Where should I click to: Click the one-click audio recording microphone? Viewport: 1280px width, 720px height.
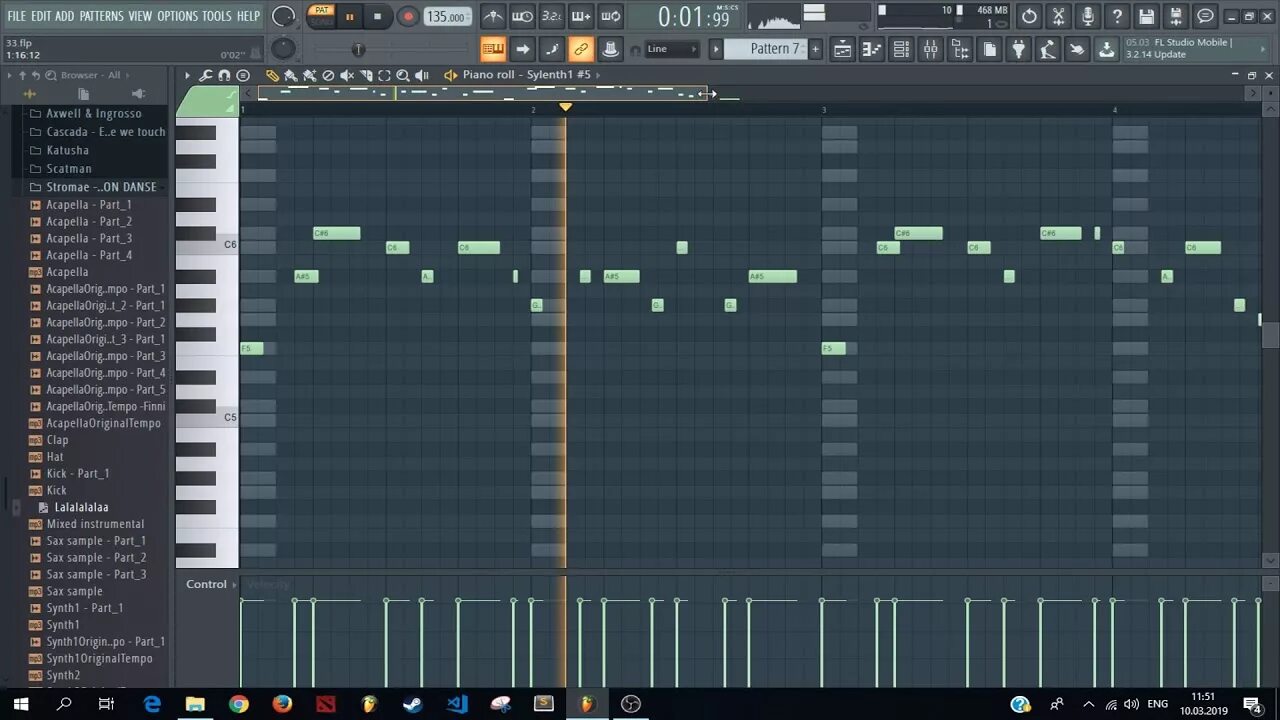tap(1088, 16)
